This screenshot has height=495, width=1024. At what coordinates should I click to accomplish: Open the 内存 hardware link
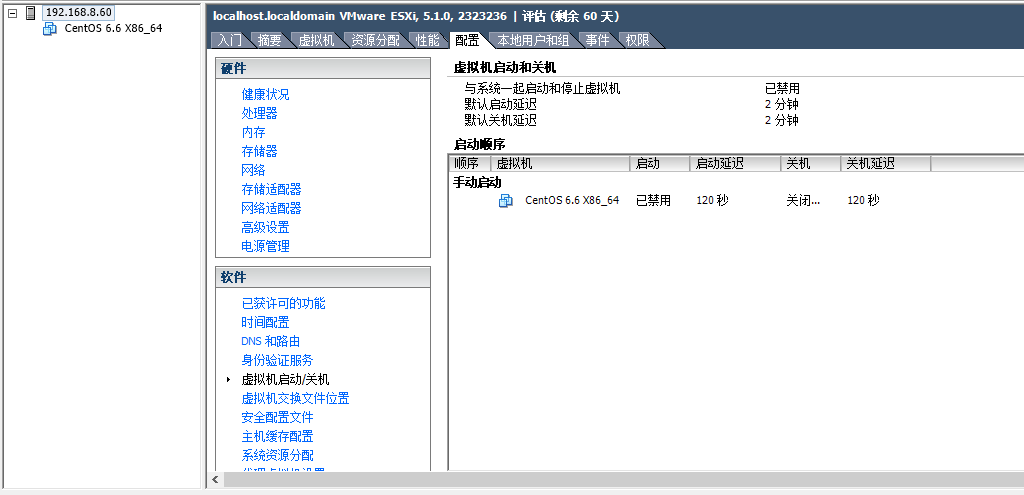click(253, 133)
